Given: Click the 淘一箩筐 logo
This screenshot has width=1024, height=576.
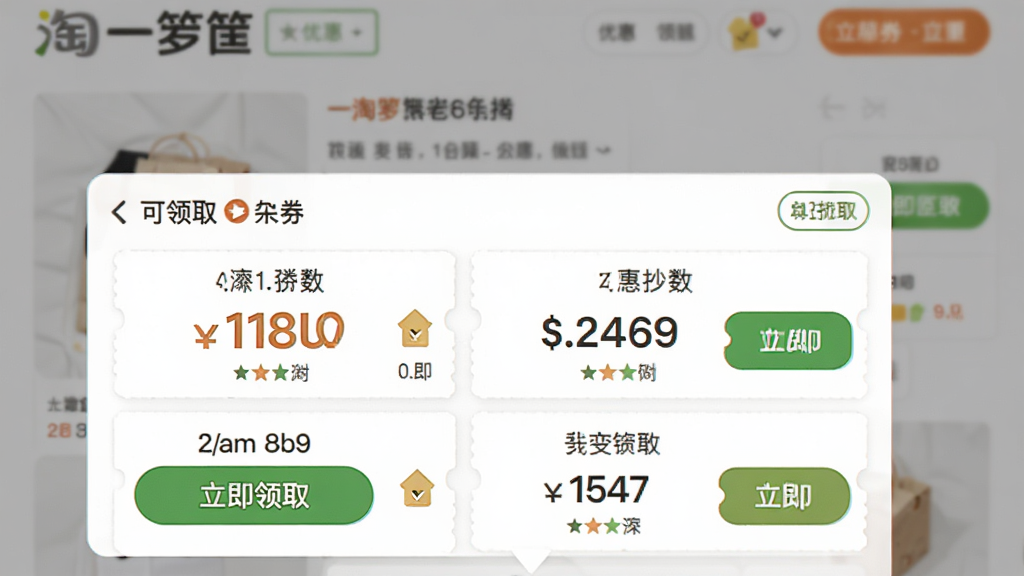Looking at the screenshot, I should click(144, 33).
